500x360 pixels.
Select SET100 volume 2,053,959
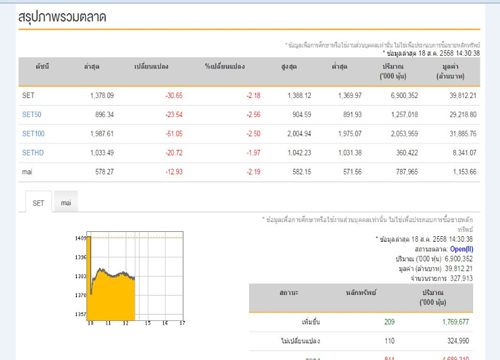404,134
